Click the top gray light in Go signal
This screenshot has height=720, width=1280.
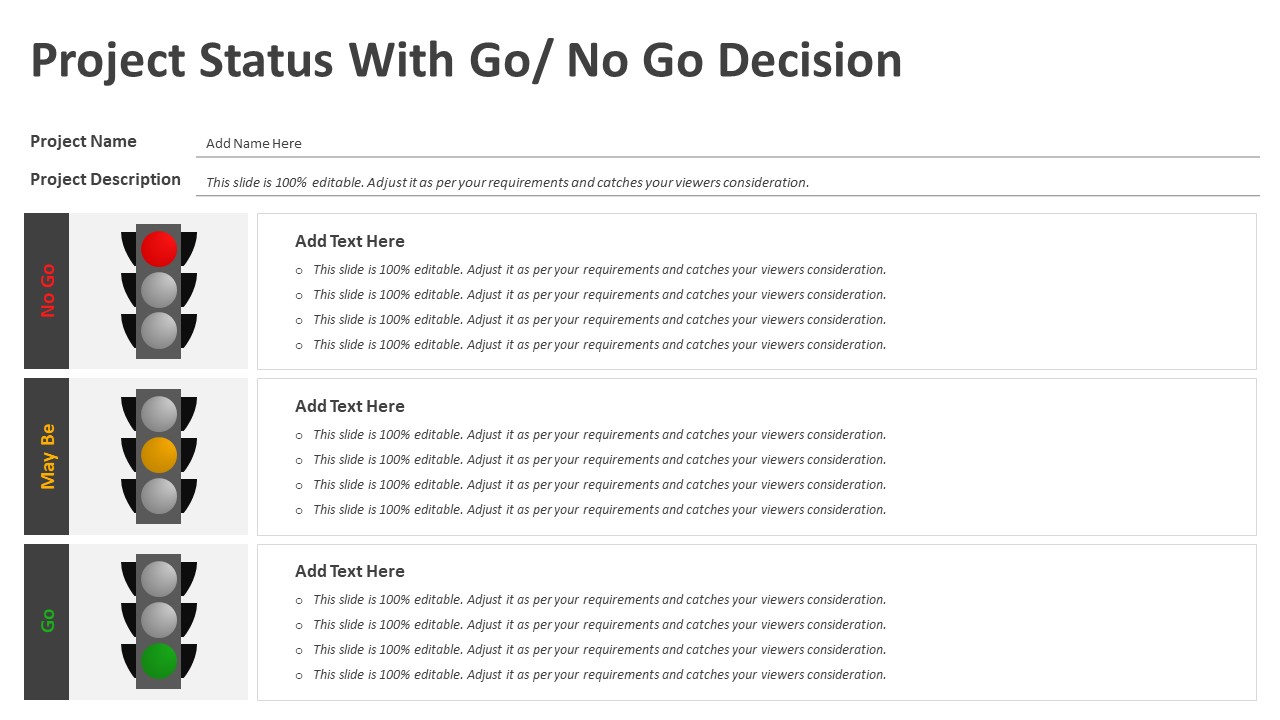point(159,579)
